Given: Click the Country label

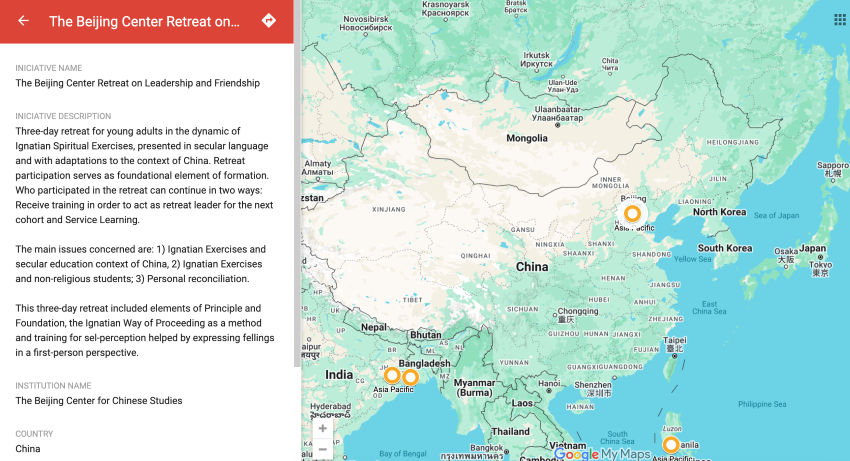Looking at the screenshot, I should click(34, 434).
